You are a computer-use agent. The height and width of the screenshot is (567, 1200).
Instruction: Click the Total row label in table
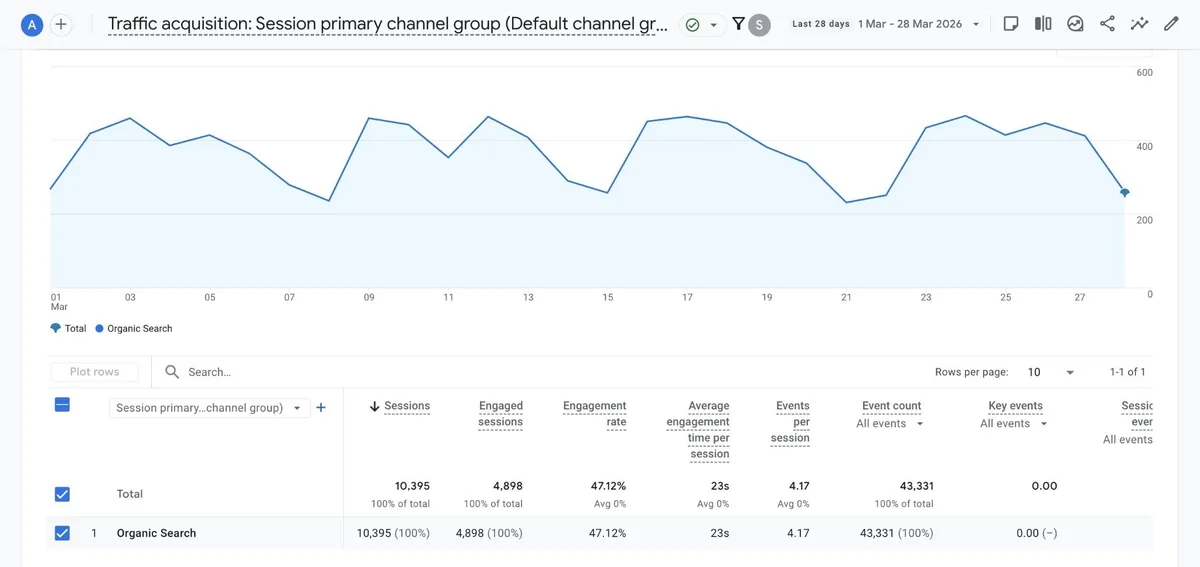[x=130, y=494]
